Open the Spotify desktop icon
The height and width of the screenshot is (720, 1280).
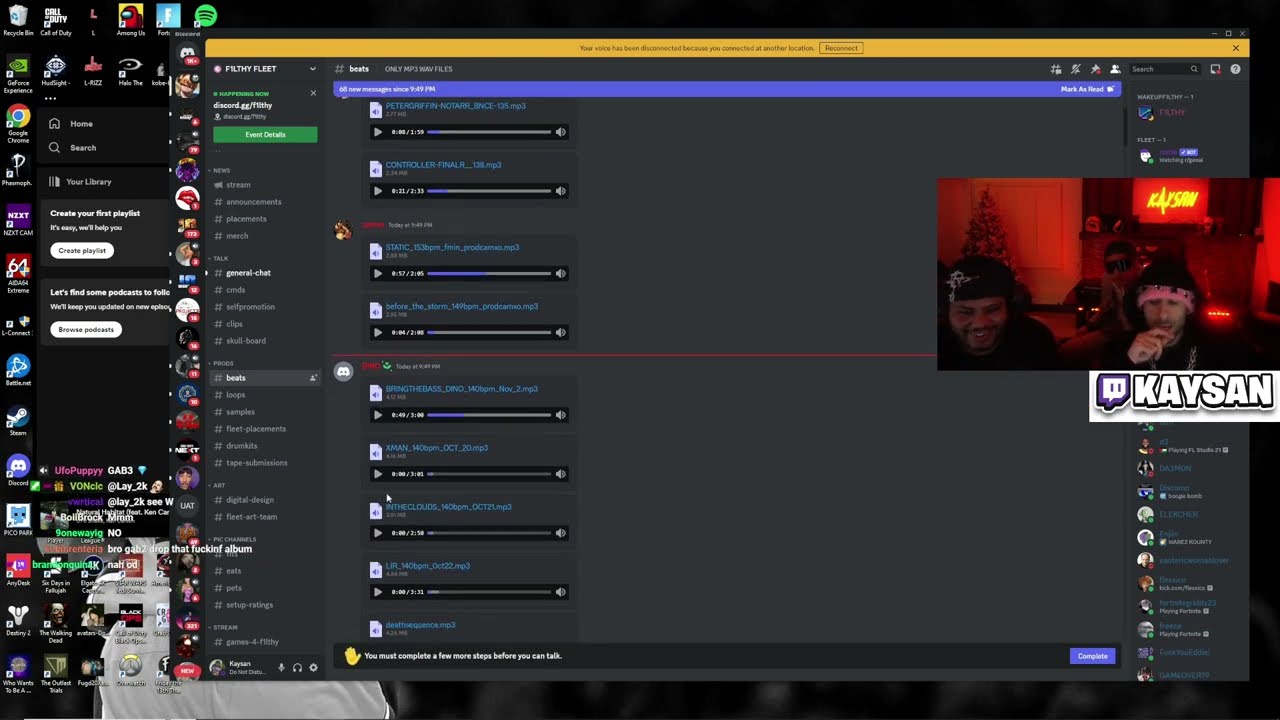tap(205, 16)
